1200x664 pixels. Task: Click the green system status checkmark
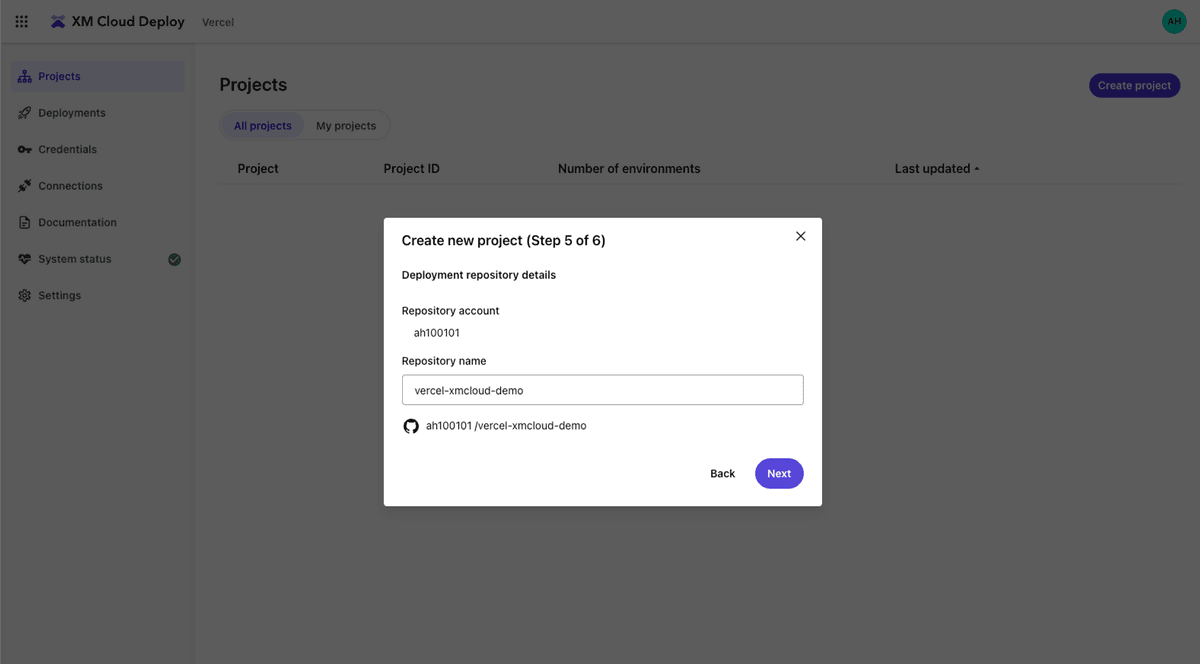click(174, 259)
